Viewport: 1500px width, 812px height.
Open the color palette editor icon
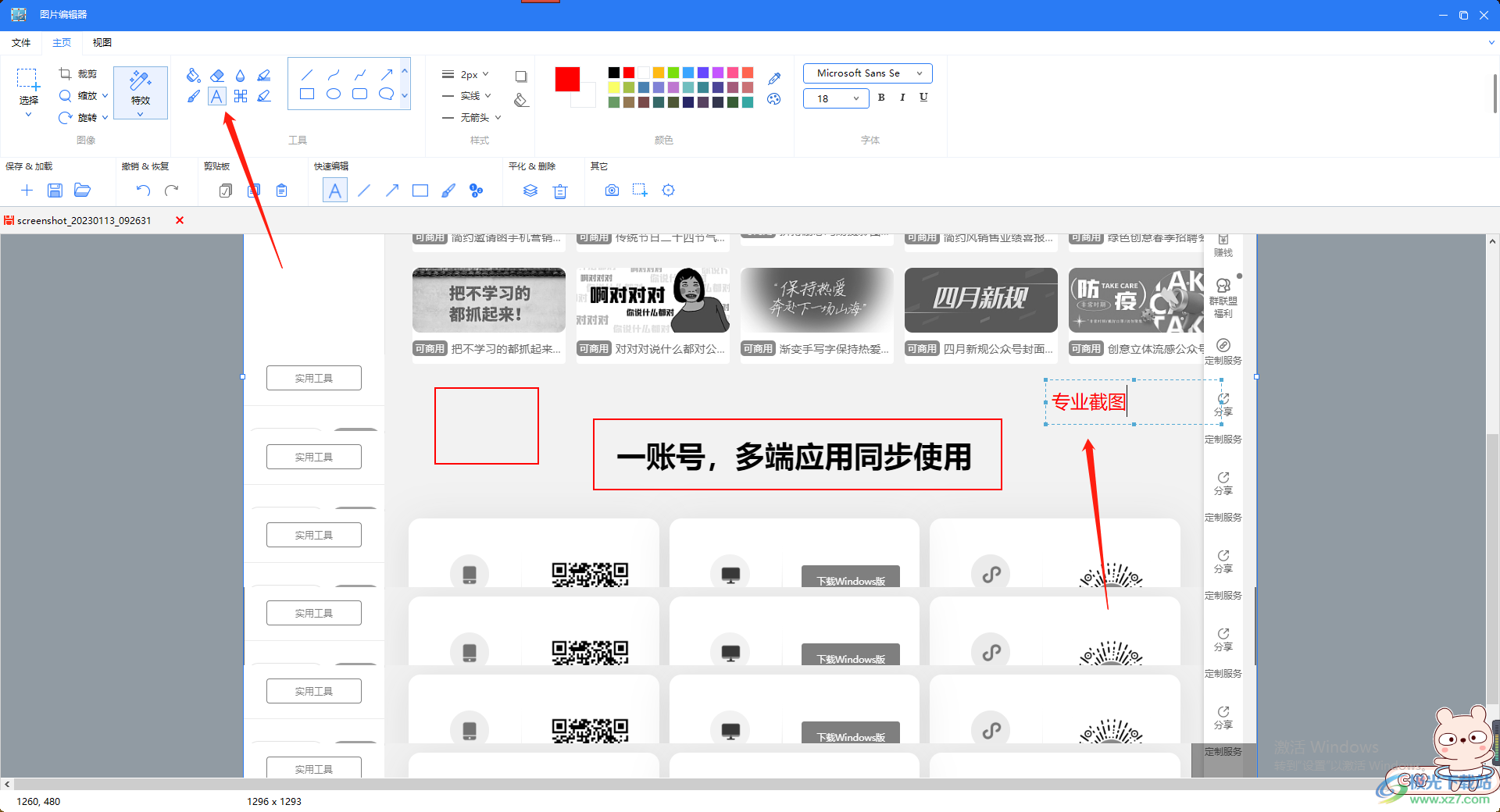point(774,99)
